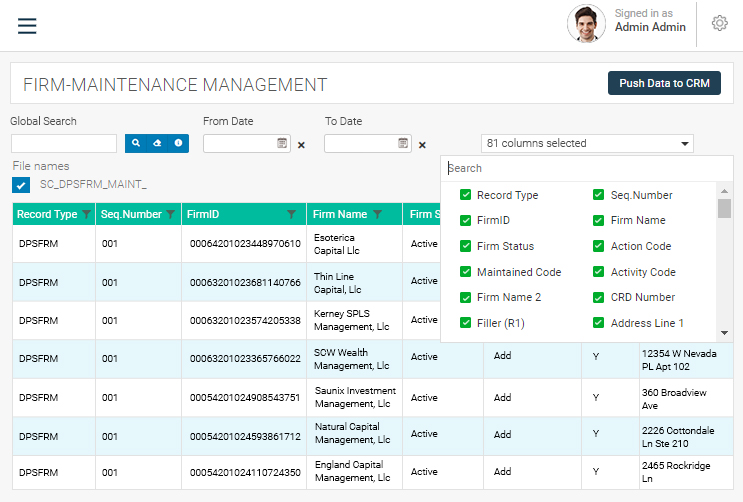The width and height of the screenshot is (743, 502).
Task: Click the To Date input field
Action: 368,143
